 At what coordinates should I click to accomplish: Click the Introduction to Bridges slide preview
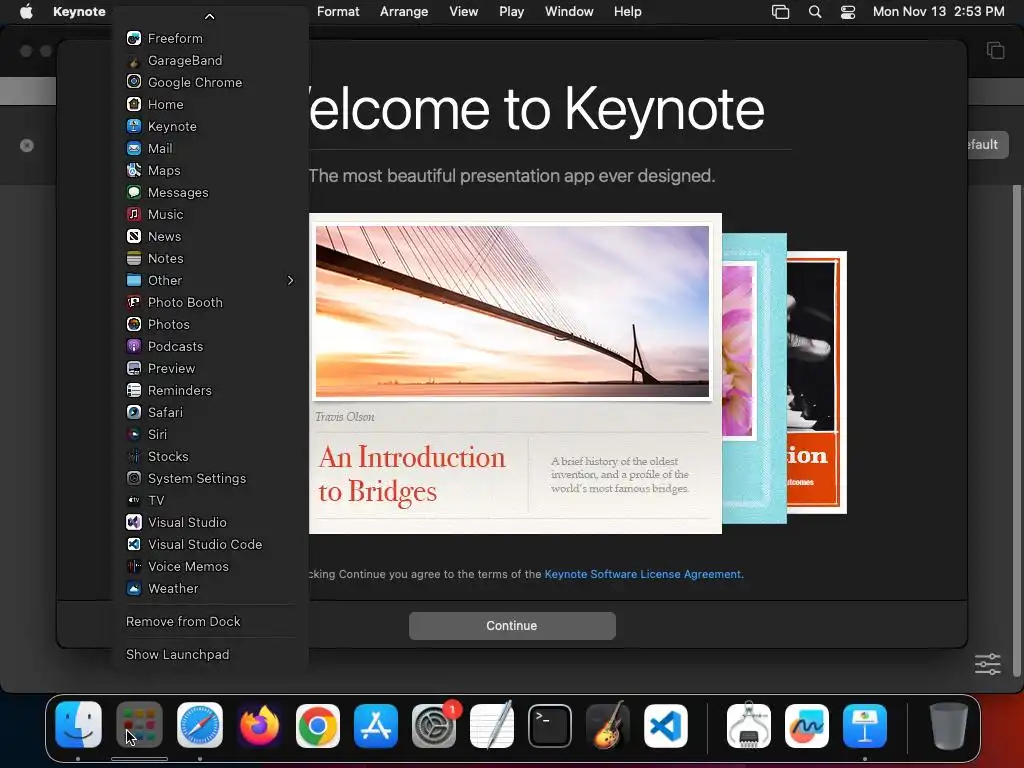[515, 373]
